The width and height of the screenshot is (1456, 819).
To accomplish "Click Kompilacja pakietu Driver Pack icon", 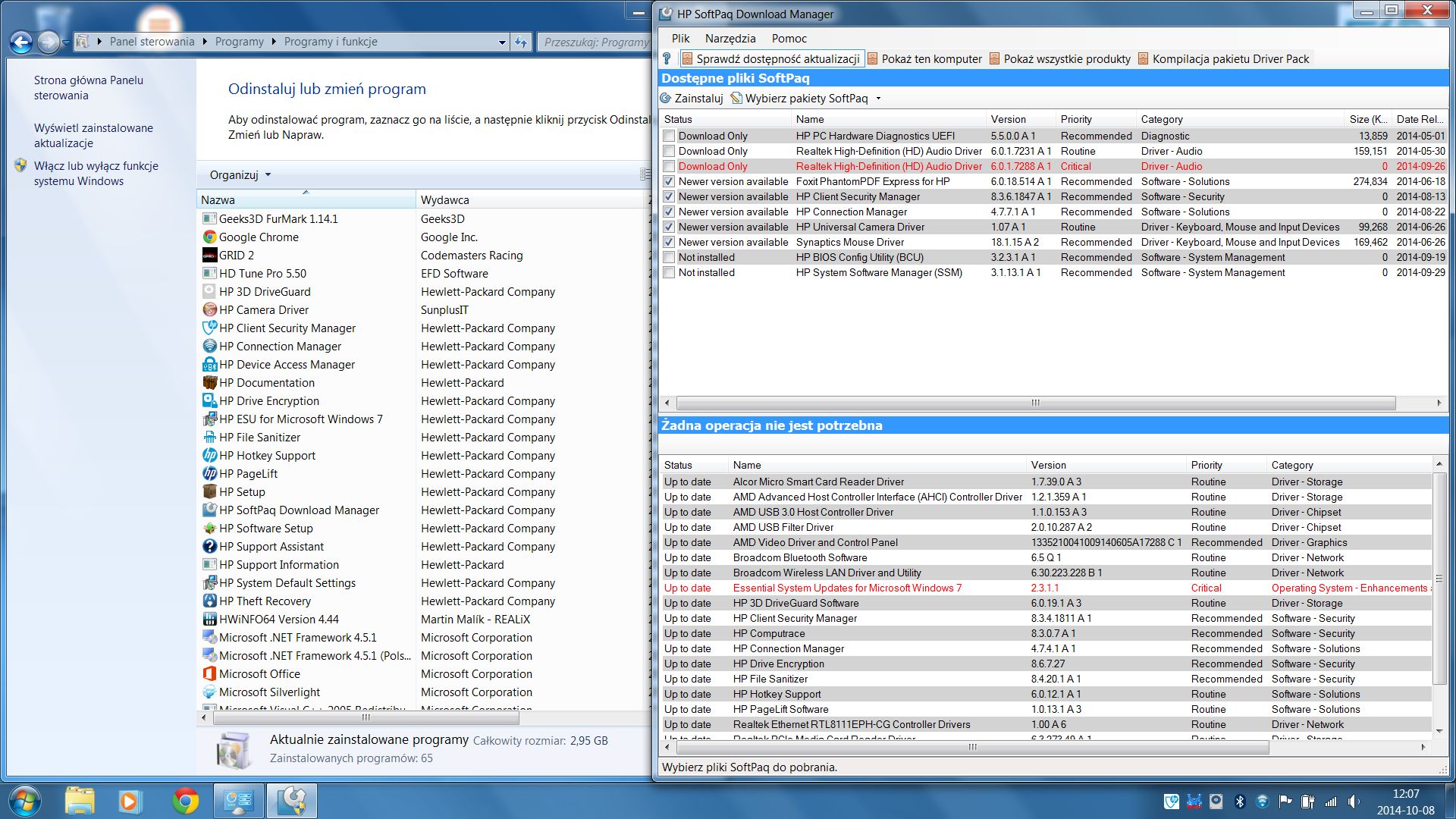I will coord(1144,58).
